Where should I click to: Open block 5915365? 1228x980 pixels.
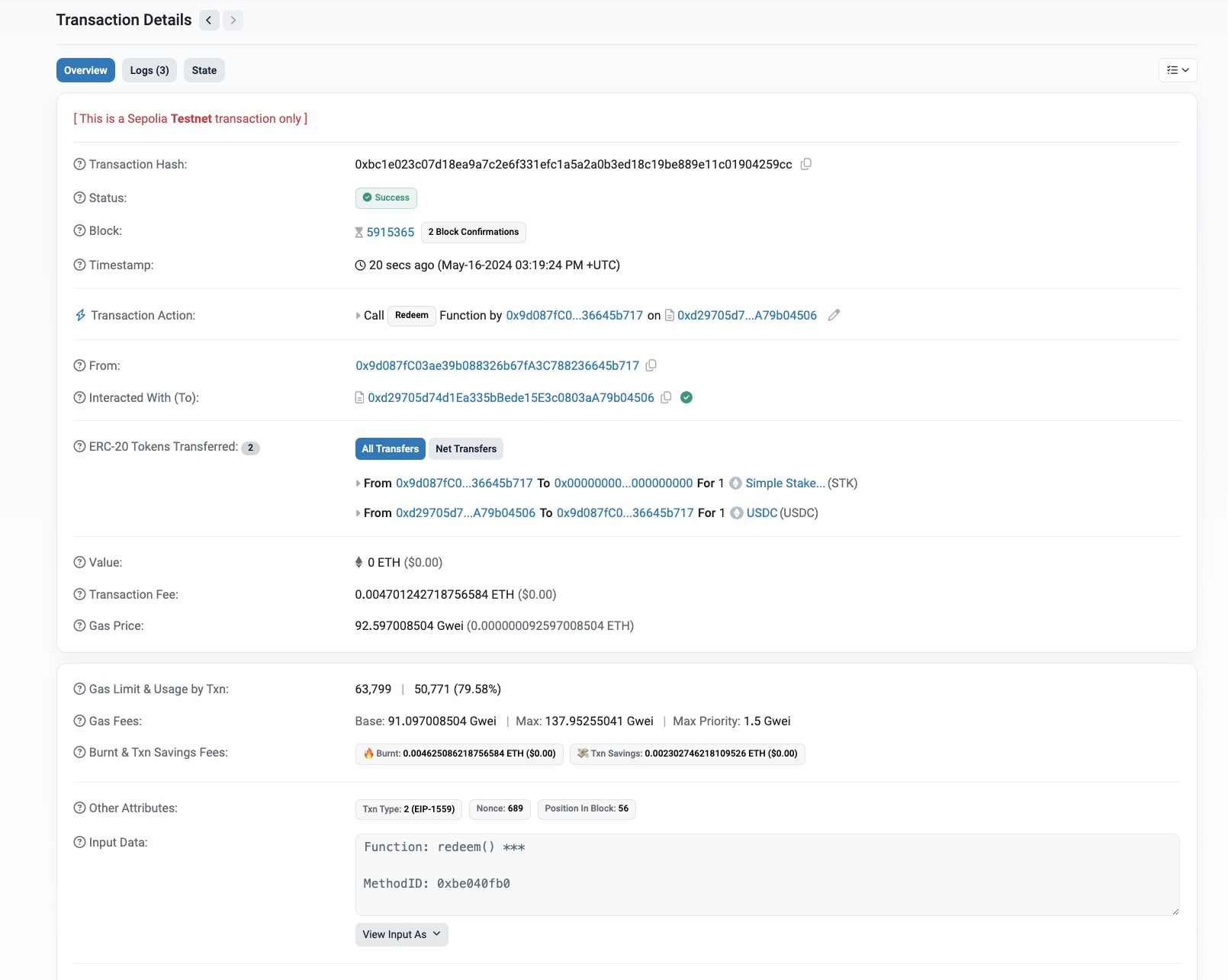[390, 232]
